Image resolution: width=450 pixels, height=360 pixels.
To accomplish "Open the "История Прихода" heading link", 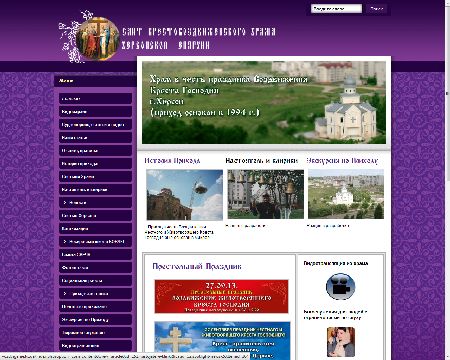I will click(172, 161).
